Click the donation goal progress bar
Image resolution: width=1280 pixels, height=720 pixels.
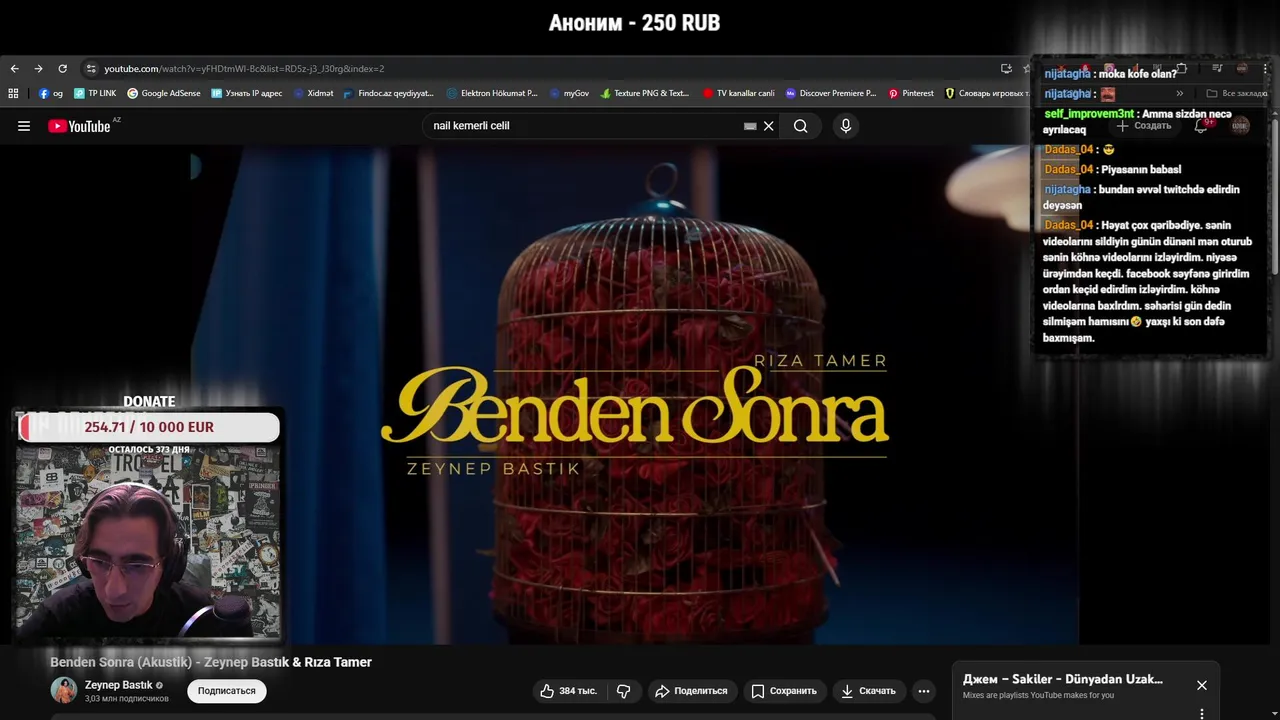coord(149,427)
